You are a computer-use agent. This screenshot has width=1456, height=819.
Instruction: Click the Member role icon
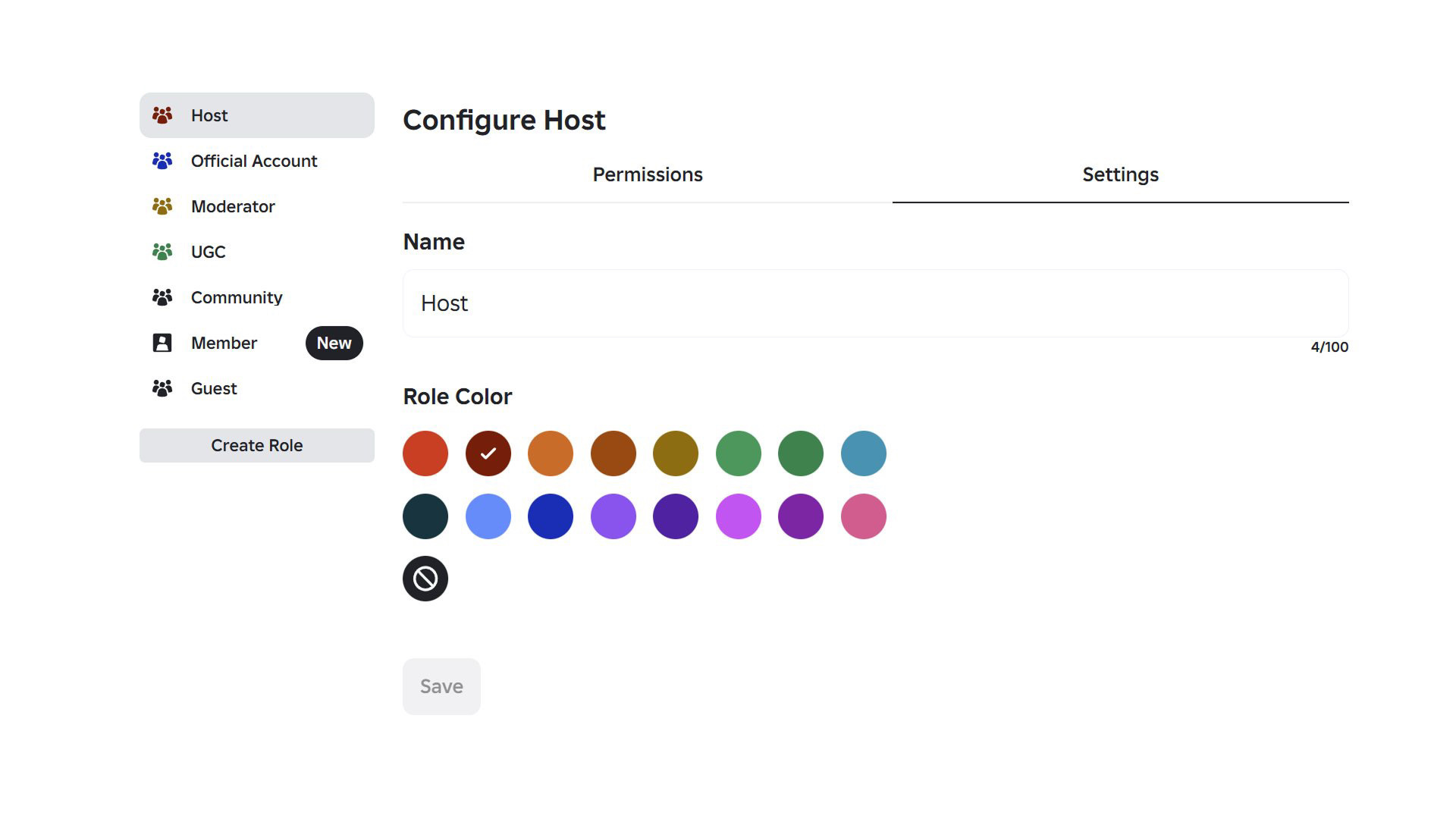(x=164, y=343)
